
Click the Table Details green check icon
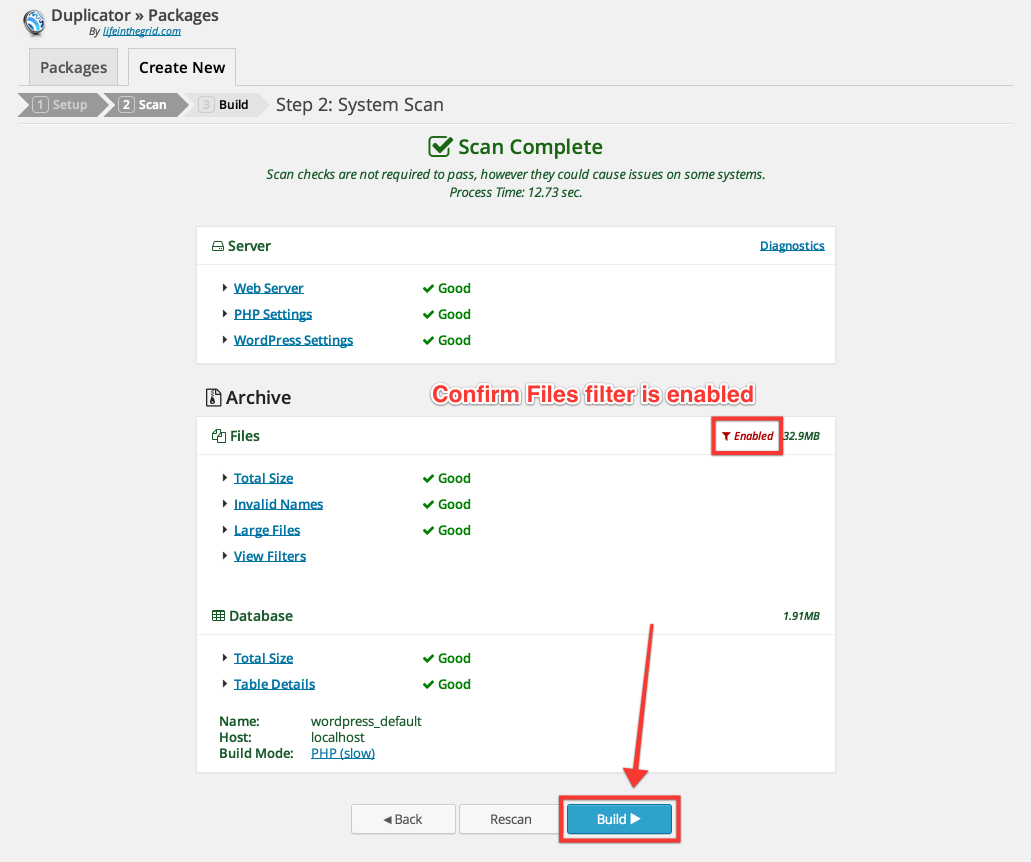click(428, 684)
